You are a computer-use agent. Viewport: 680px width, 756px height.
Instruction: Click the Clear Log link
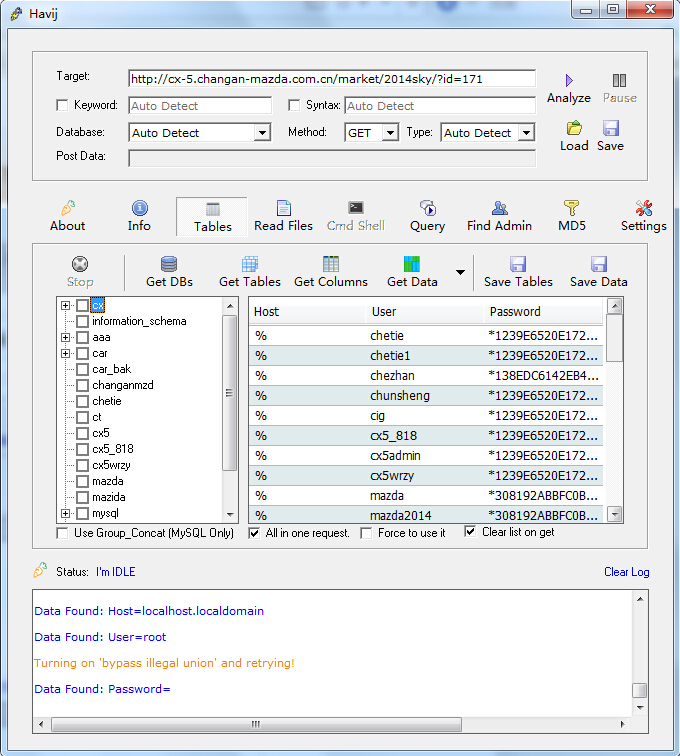tap(626, 572)
